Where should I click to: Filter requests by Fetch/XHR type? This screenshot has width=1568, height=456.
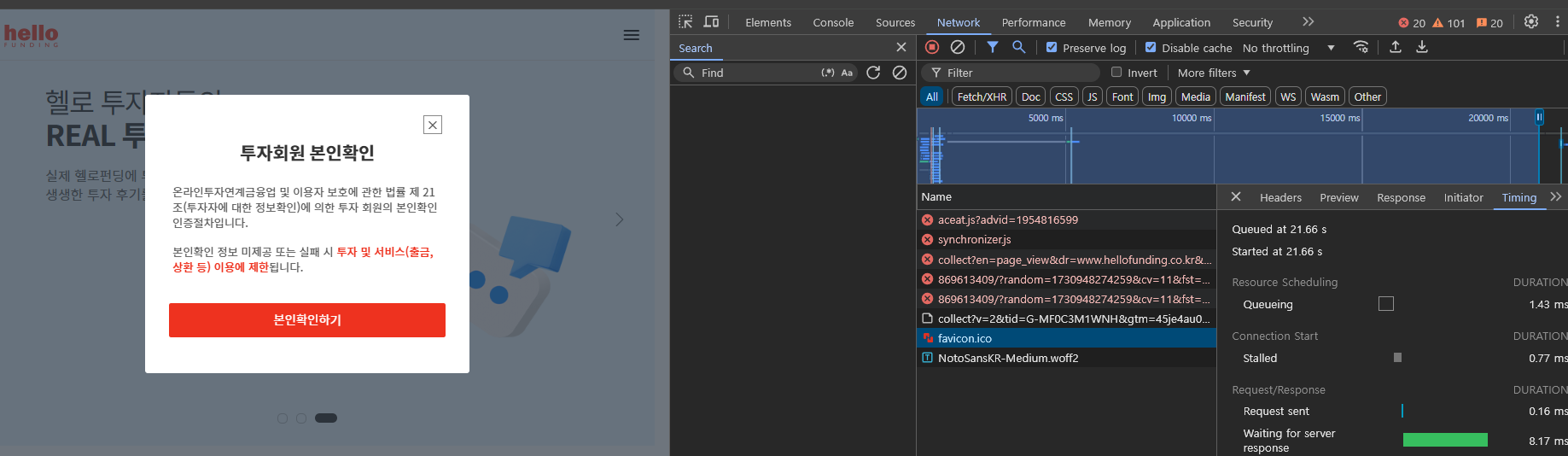point(982,96)
